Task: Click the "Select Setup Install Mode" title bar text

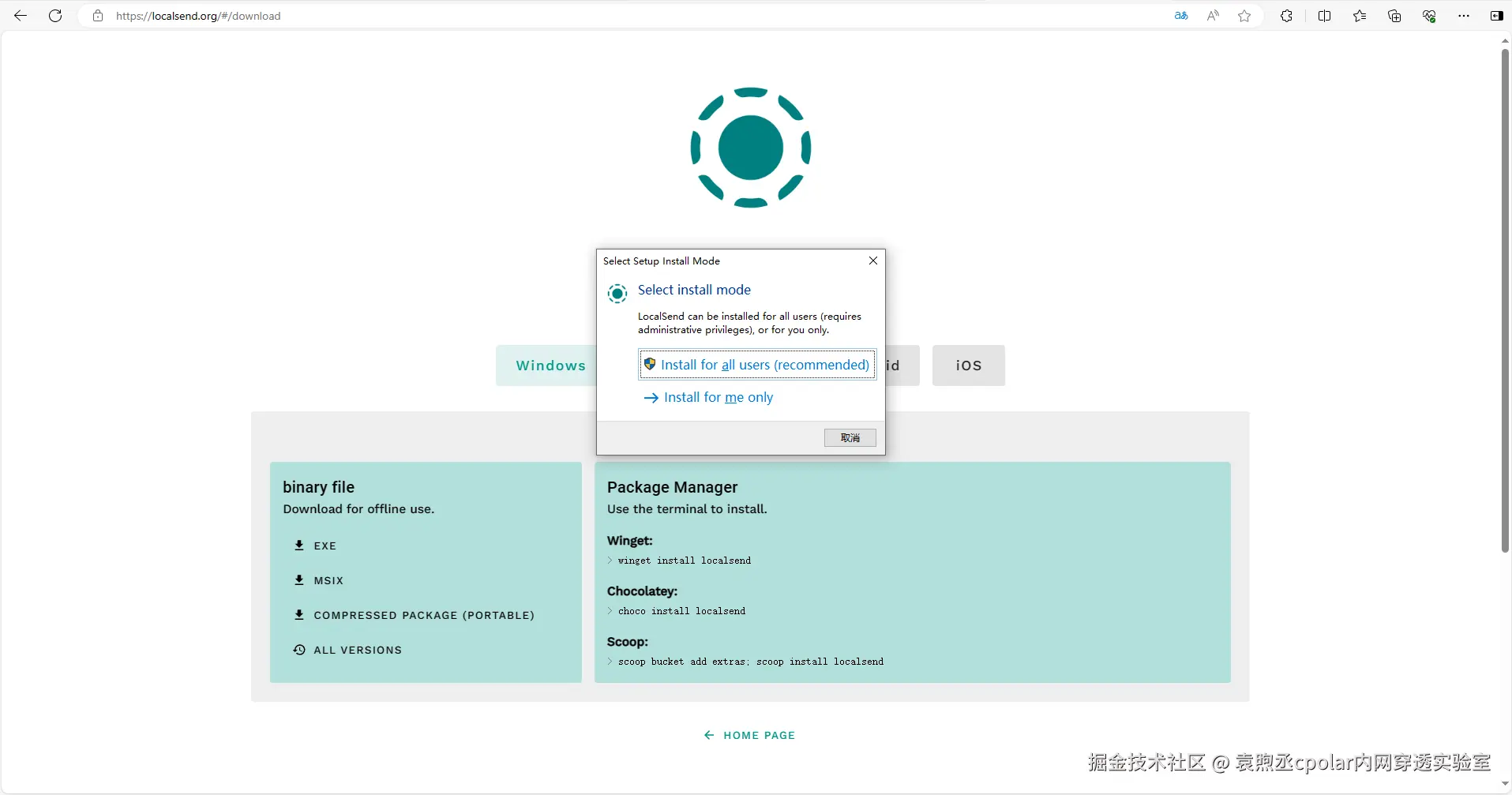Action: [662, 261]
